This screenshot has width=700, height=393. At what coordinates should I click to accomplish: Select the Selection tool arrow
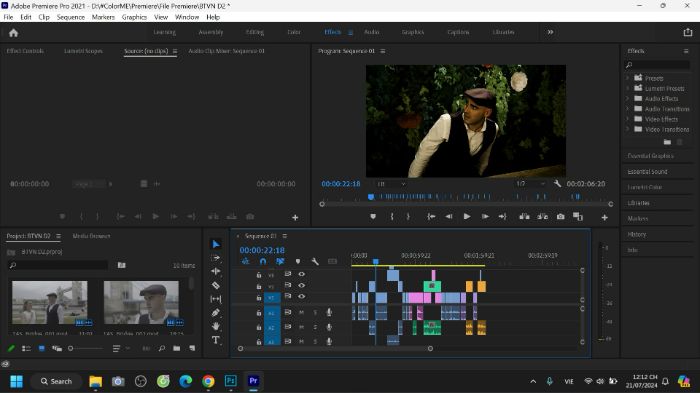coord(216,244)
